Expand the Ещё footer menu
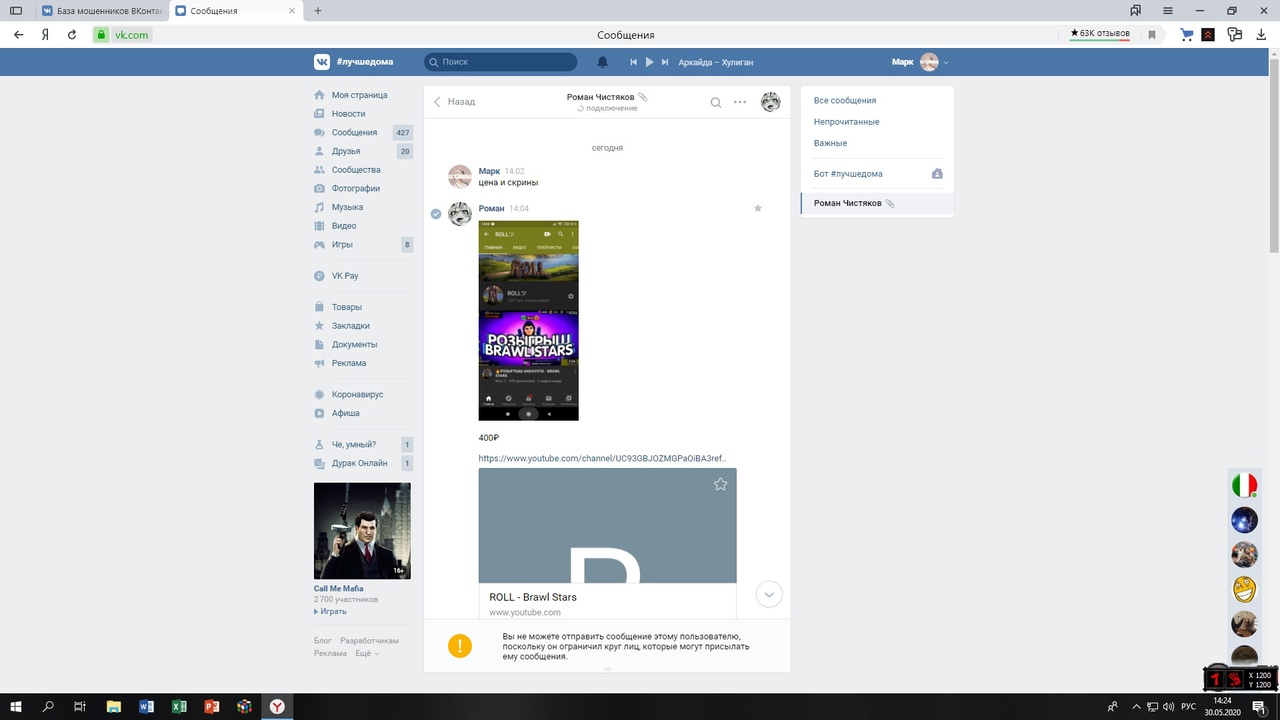The width and height of the screenshot is (1280, 720). point(366,653)
